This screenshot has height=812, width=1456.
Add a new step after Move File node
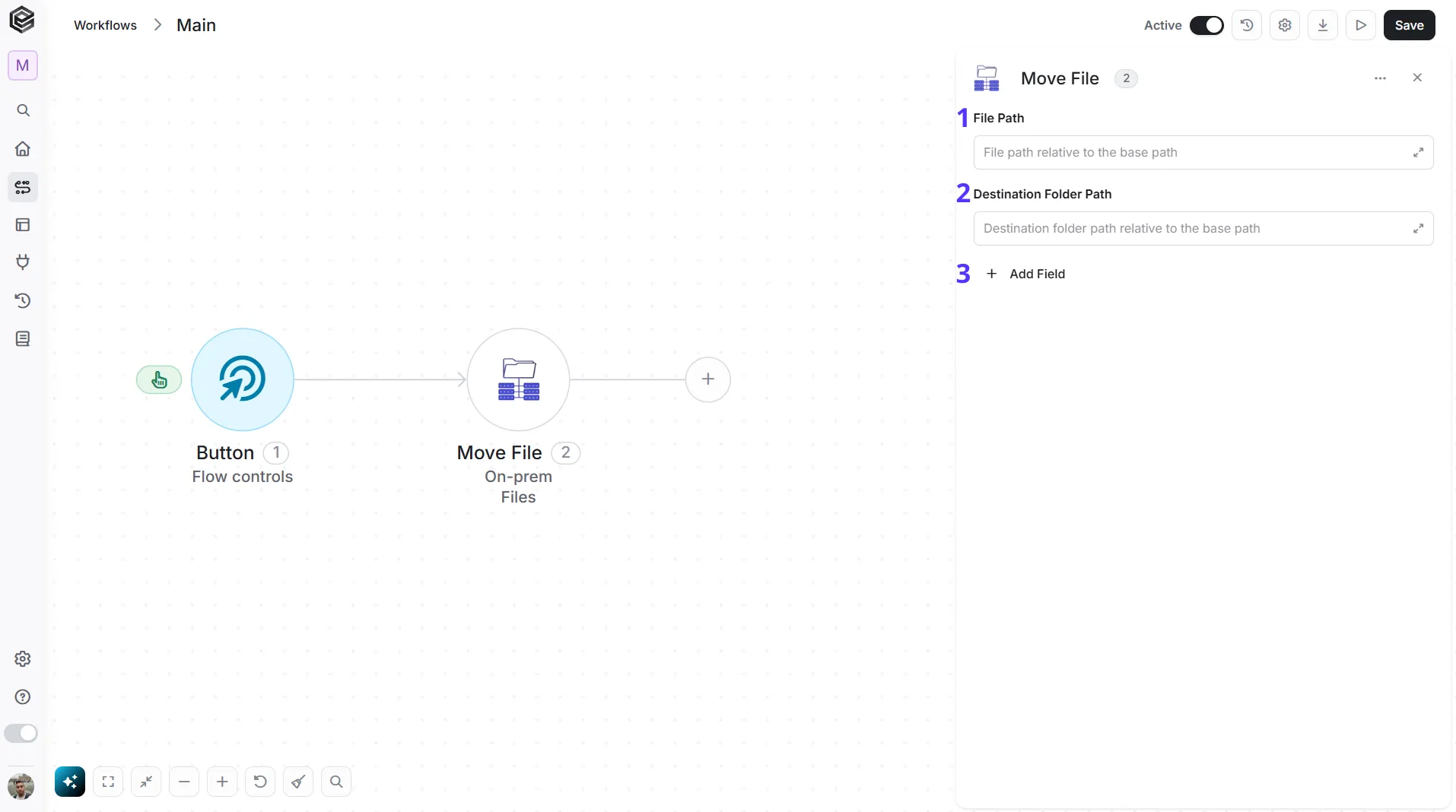click(708, 379)
